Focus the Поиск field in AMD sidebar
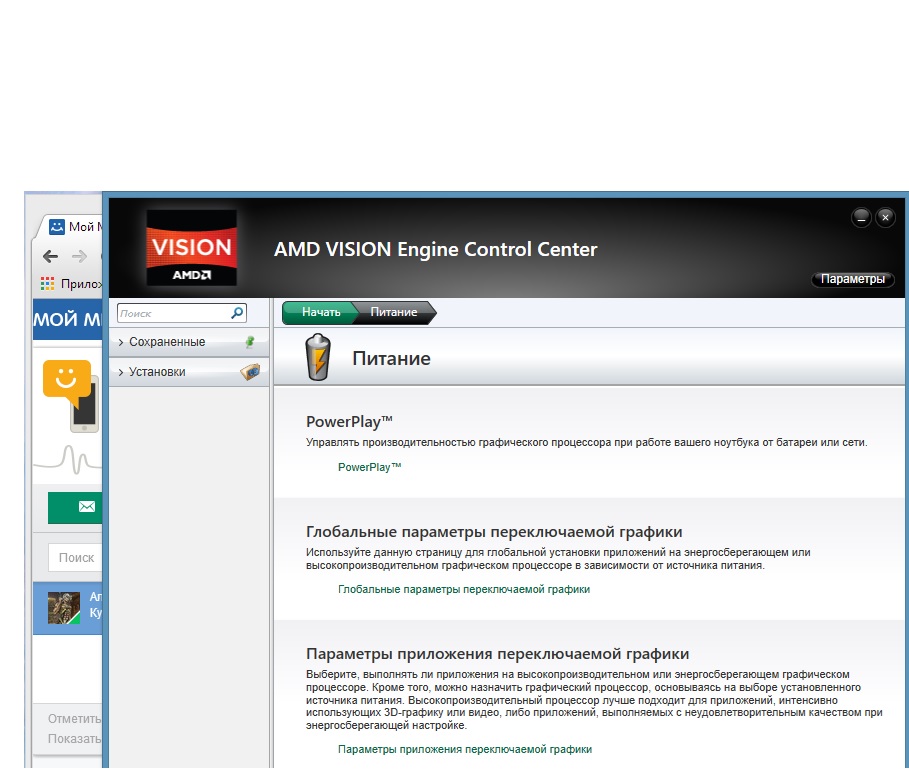This screenshot has height=769, width=909. pyautogui.click(x=181, y=313)
